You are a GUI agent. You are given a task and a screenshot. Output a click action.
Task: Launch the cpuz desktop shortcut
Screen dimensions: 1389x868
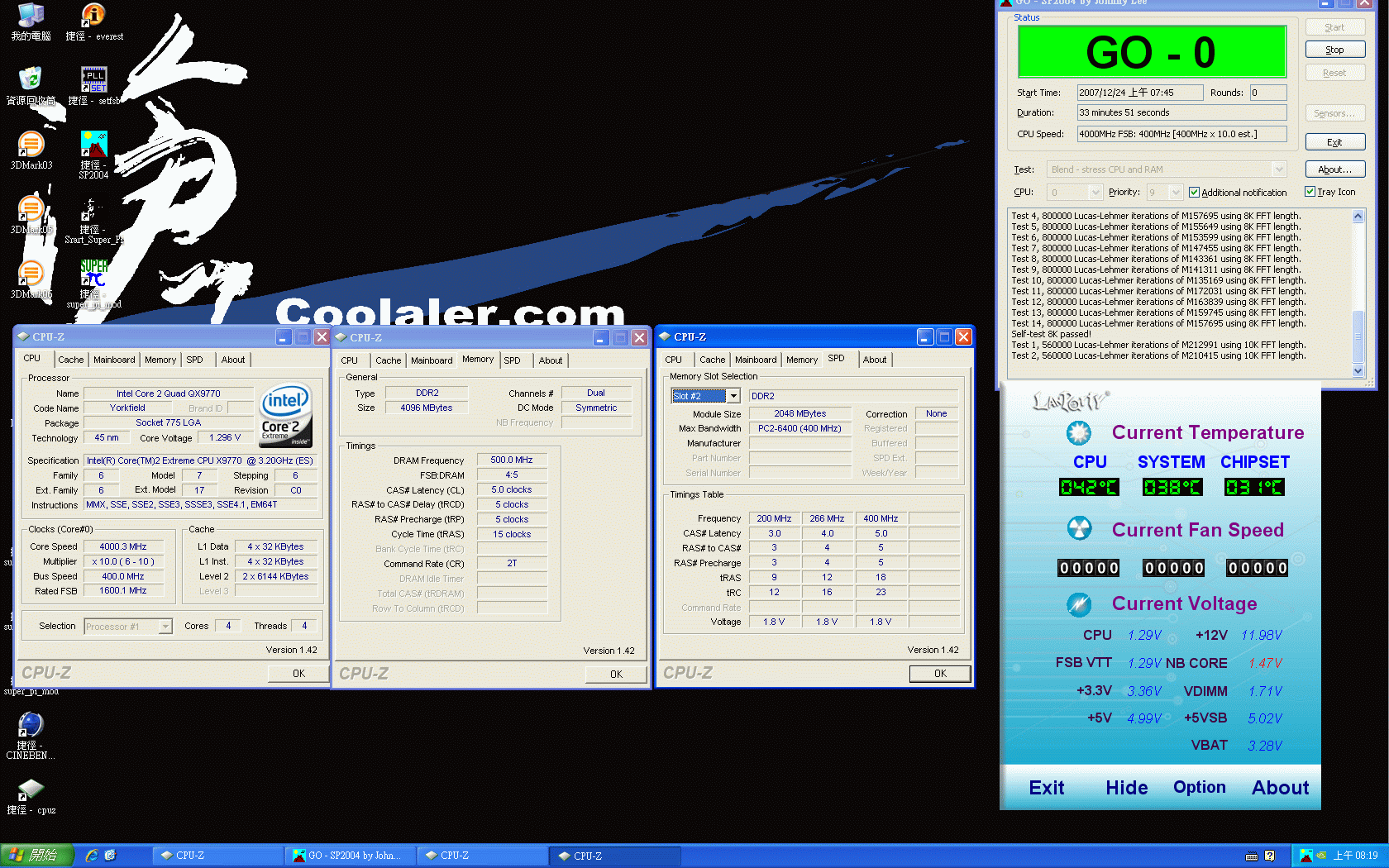tap(31, 796)
